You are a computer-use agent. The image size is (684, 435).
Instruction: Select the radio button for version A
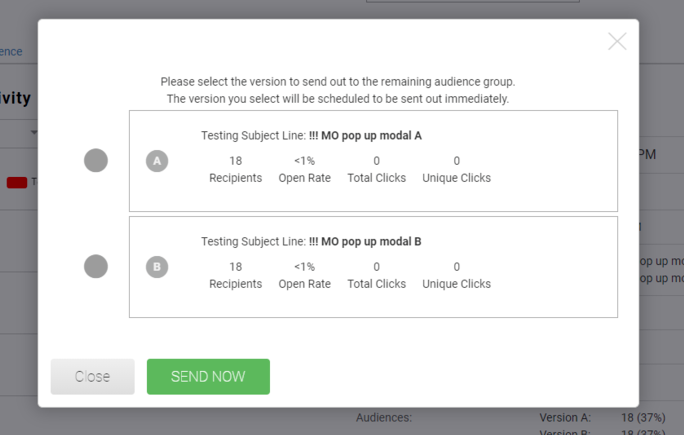point(96,160)
